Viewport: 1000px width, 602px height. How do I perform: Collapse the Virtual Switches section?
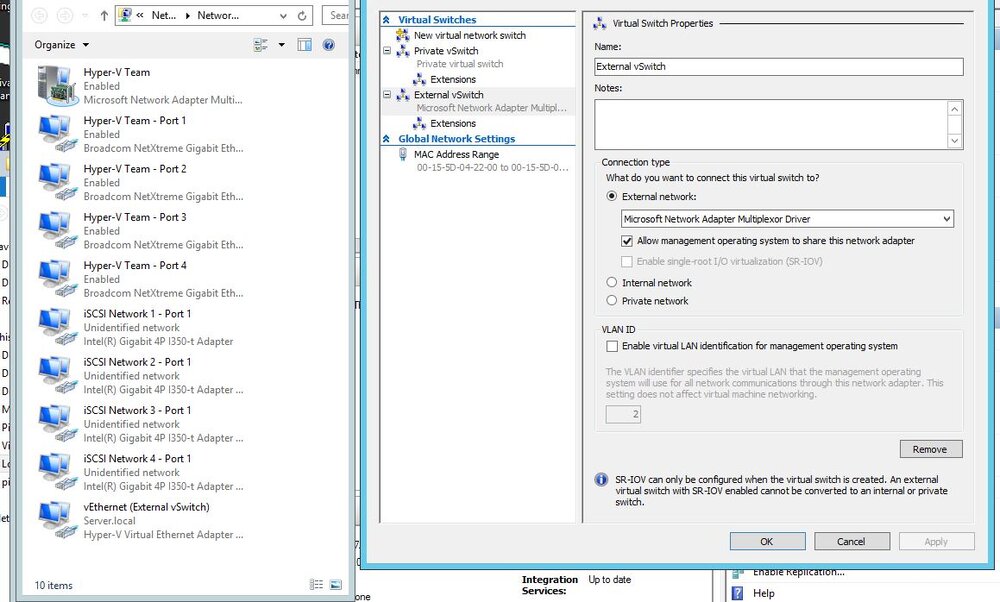tap(386, 20)
